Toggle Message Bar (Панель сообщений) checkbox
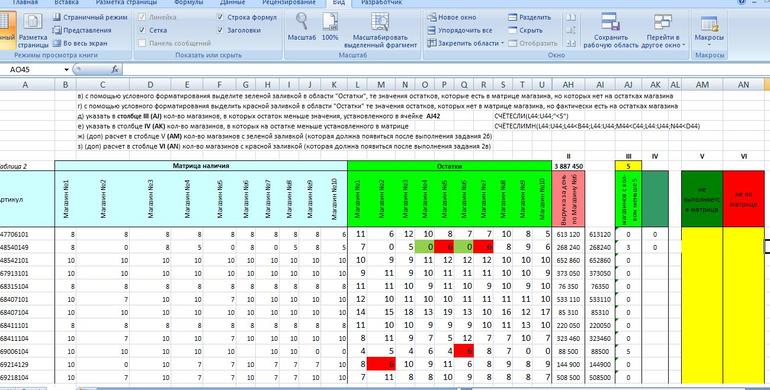This screenshot has width=770, height=390. [x=142, y=43]
